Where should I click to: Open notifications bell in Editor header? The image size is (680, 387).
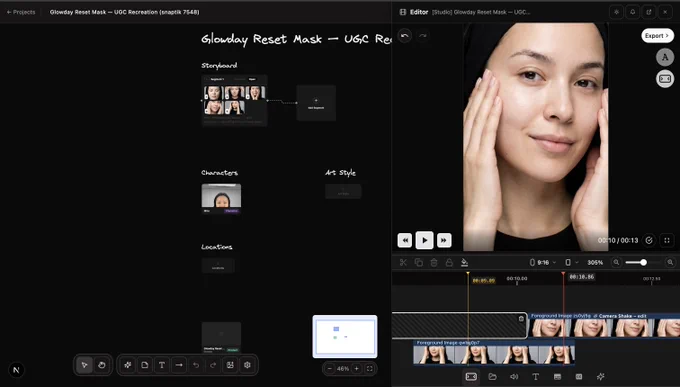(633, 12)
